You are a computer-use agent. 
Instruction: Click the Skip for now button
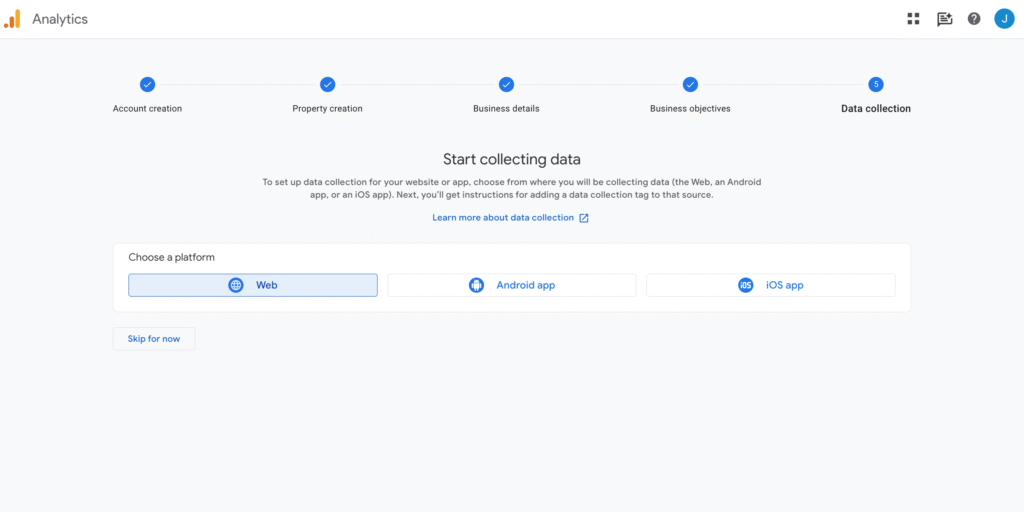(154, 339)
